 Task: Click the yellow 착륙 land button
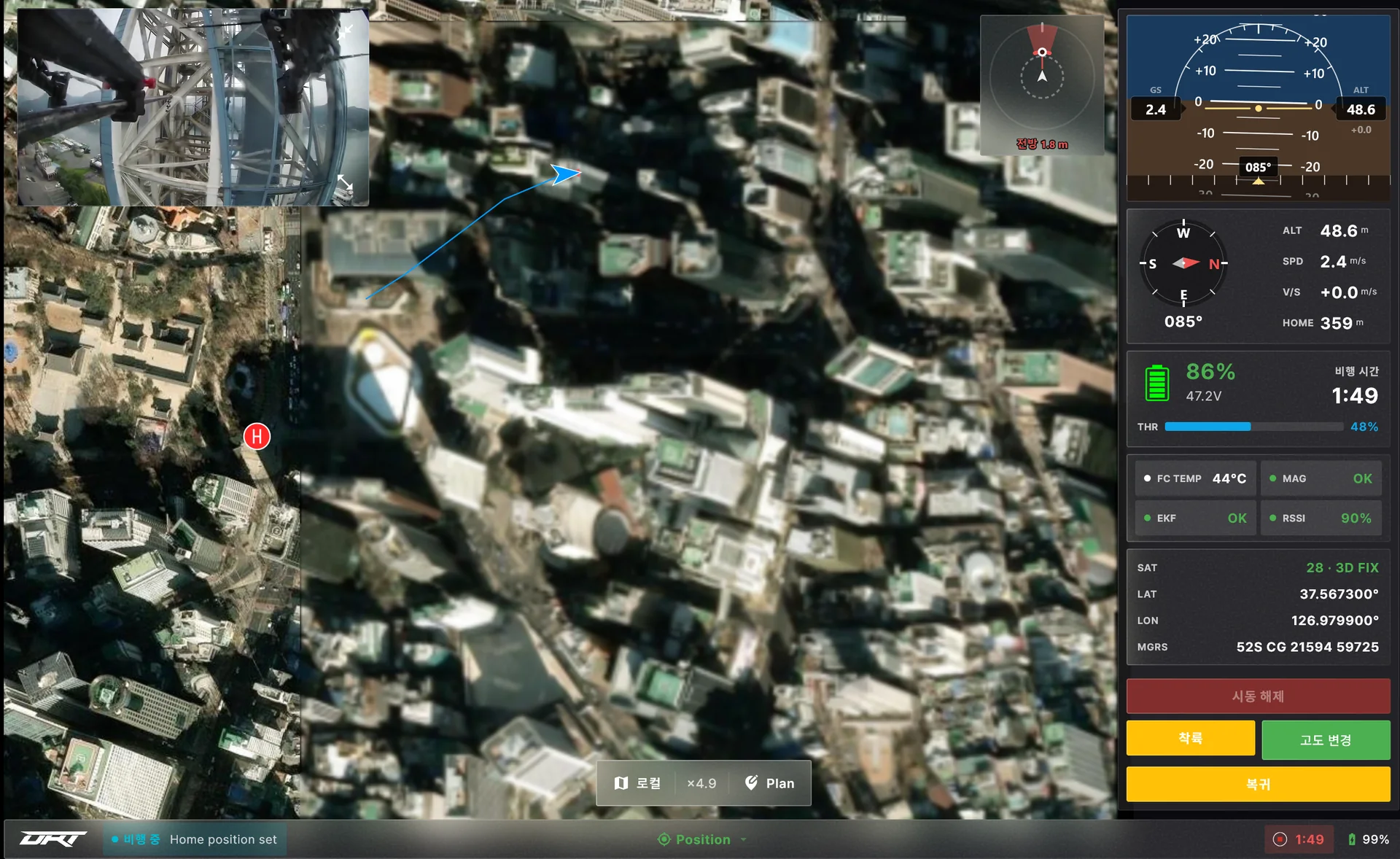(1190, 739)
